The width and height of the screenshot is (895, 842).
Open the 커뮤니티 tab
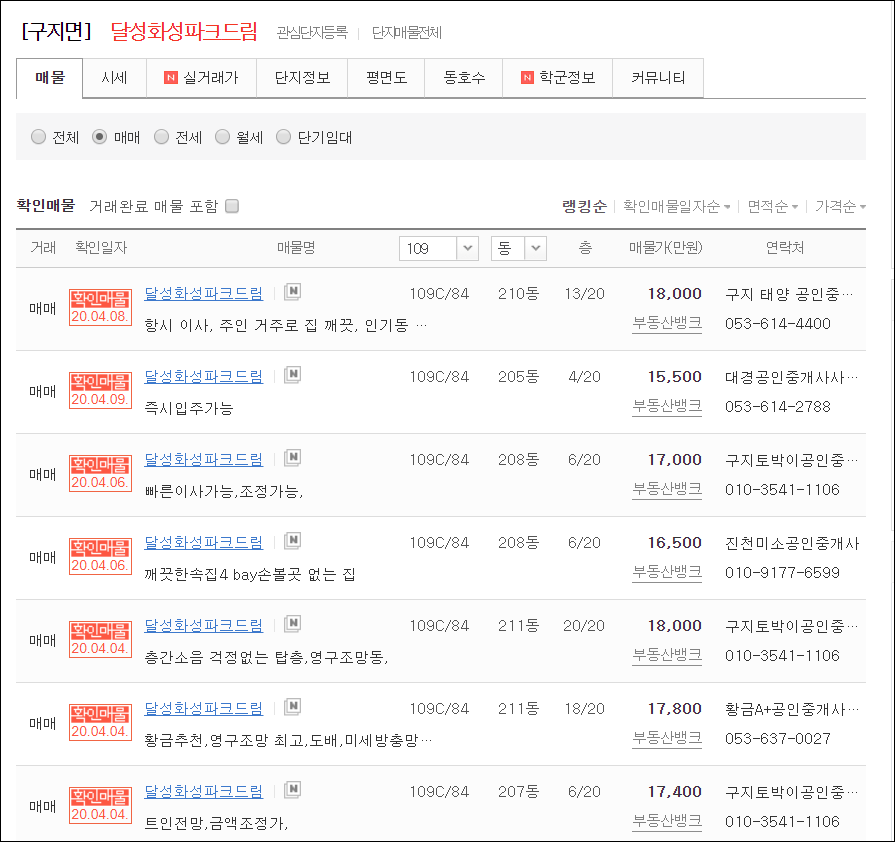658,78
